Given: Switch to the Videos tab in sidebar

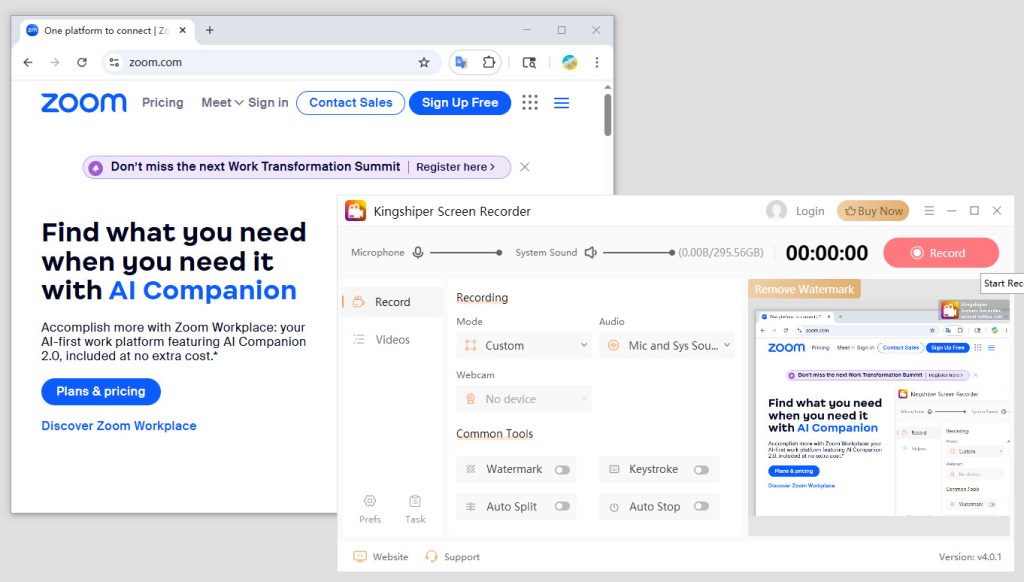Looking at the screenshot, I should [392, 340].
